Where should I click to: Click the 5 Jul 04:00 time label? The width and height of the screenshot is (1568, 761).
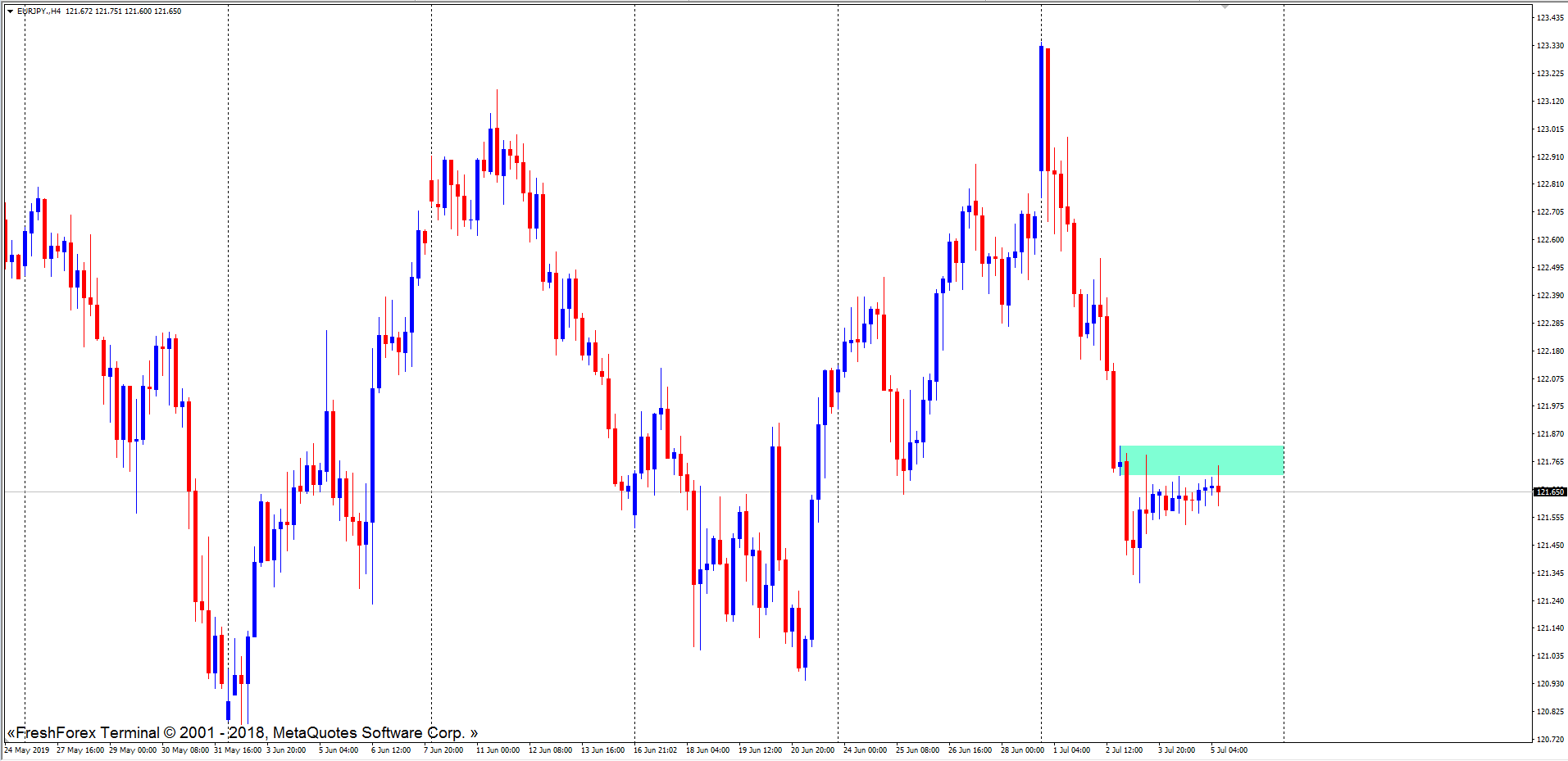click(x=1229, y=750)
